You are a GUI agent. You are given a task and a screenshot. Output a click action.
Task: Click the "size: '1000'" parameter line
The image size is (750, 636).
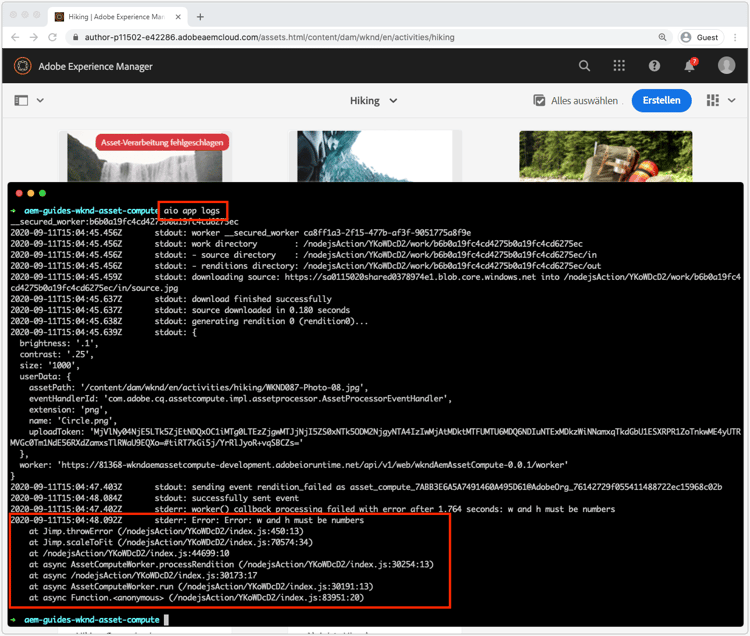(49, 365)
